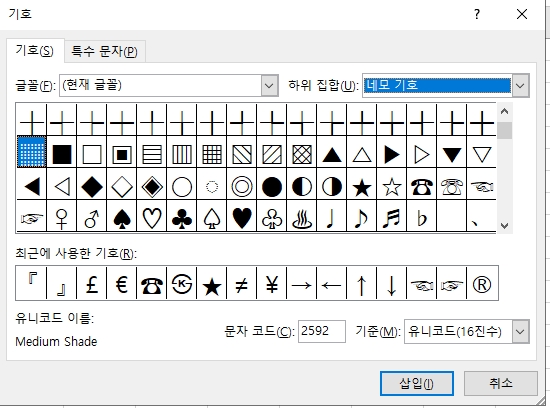Open the 하위 집합 subset dropdown arrow
Image resolution: width=550 pixels, height=408 pixels.
[x=520, y=85]
